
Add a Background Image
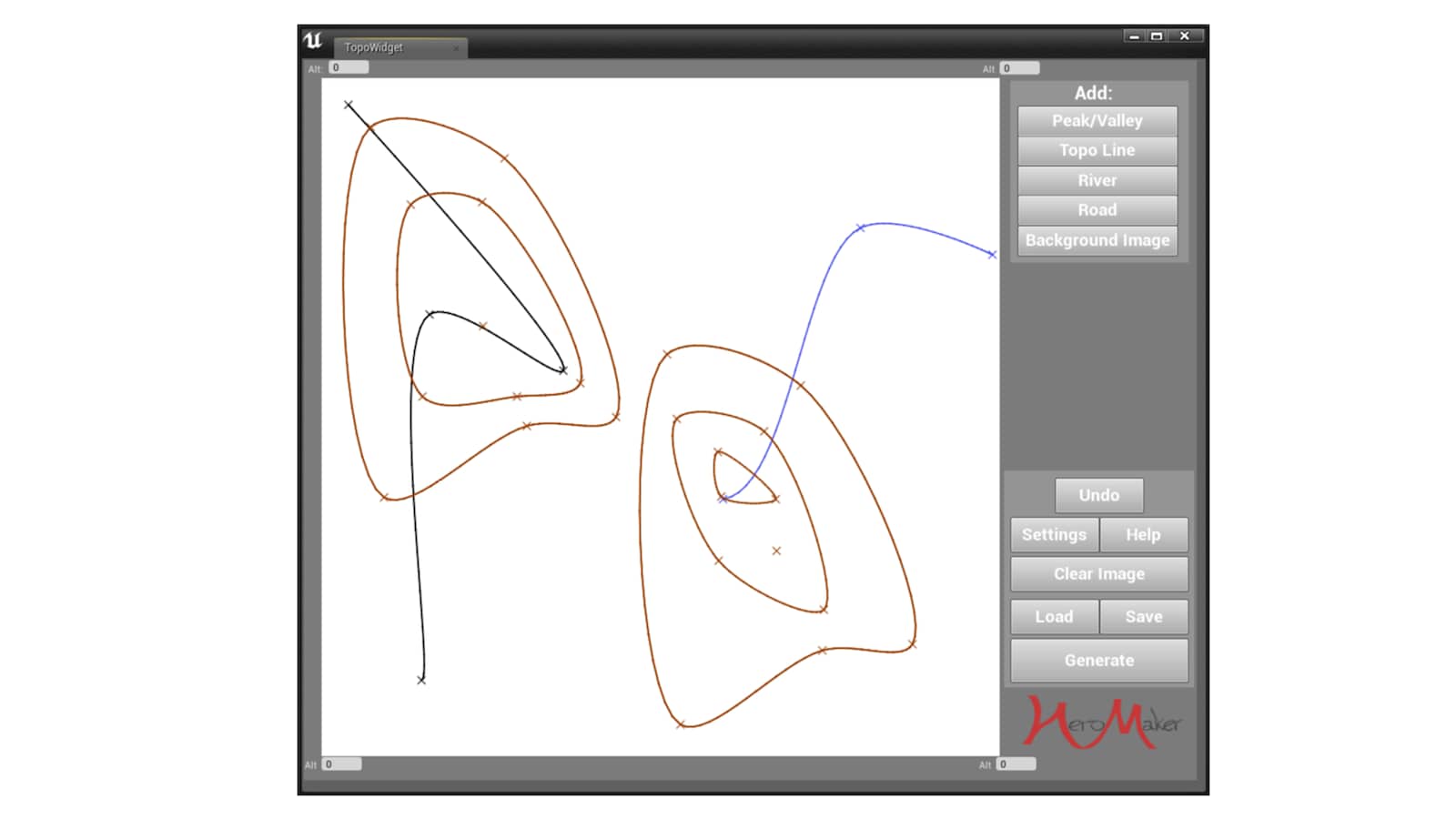[x=1097, y=240]
